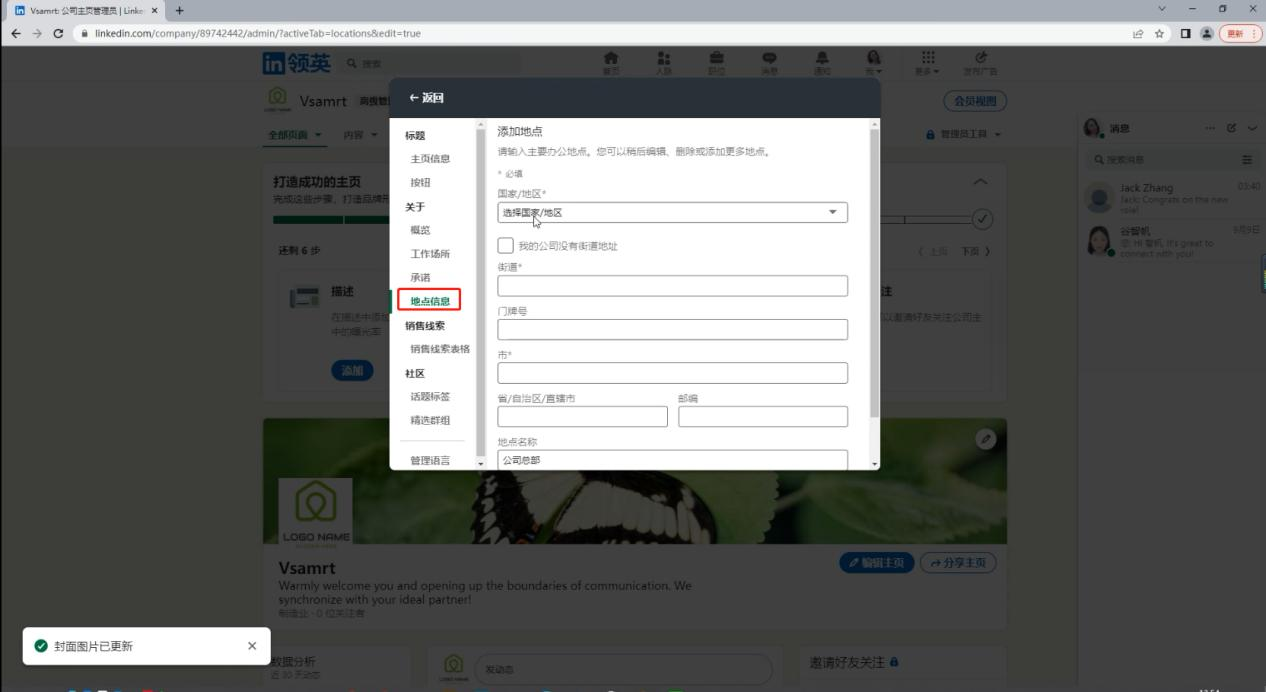This screenshot has width=1266, height=692.
Task: Dismiss the 封面图片已更新 notification
Action: [x=252, y=646]
